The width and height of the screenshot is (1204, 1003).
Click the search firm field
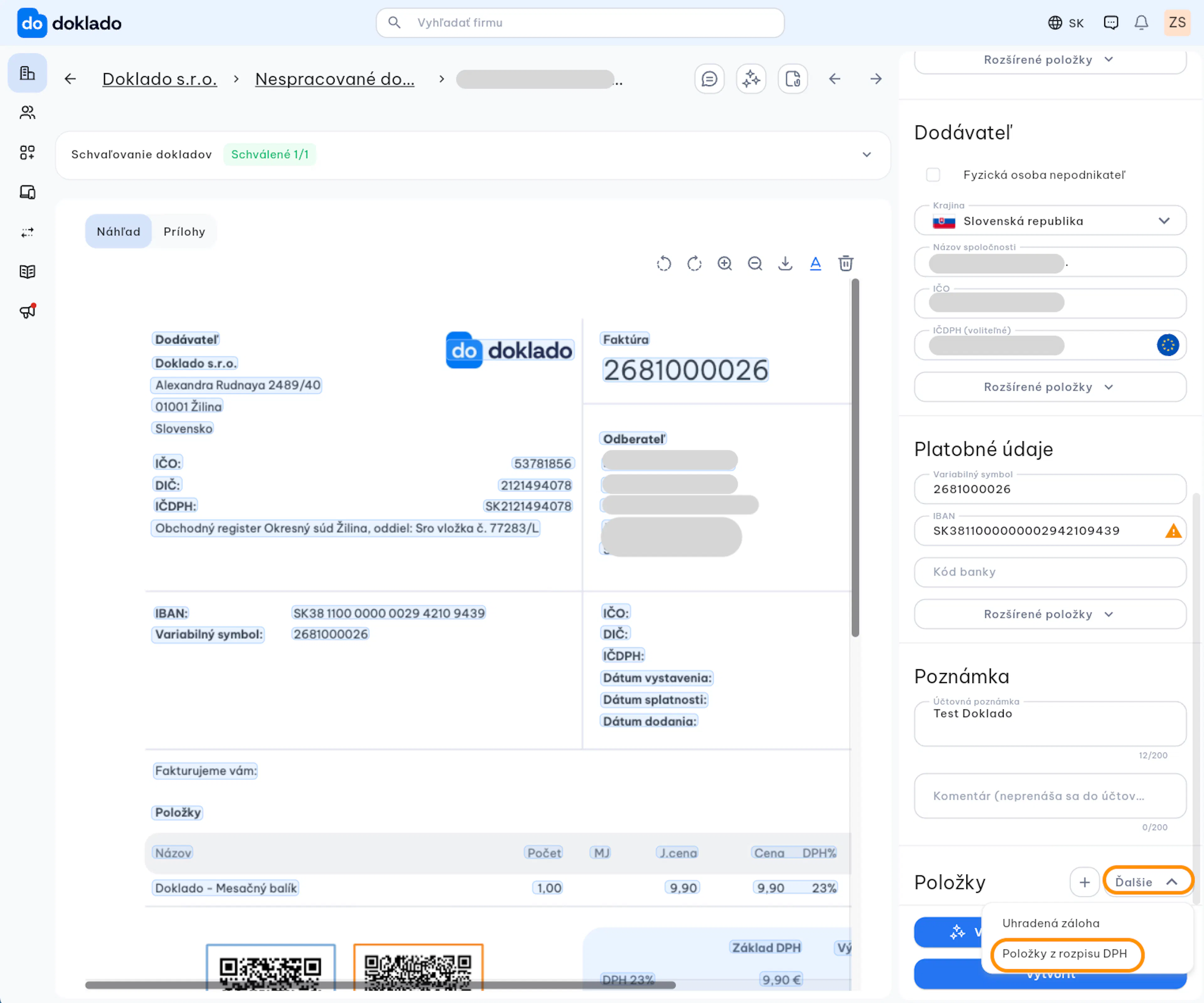click(580, 23)
